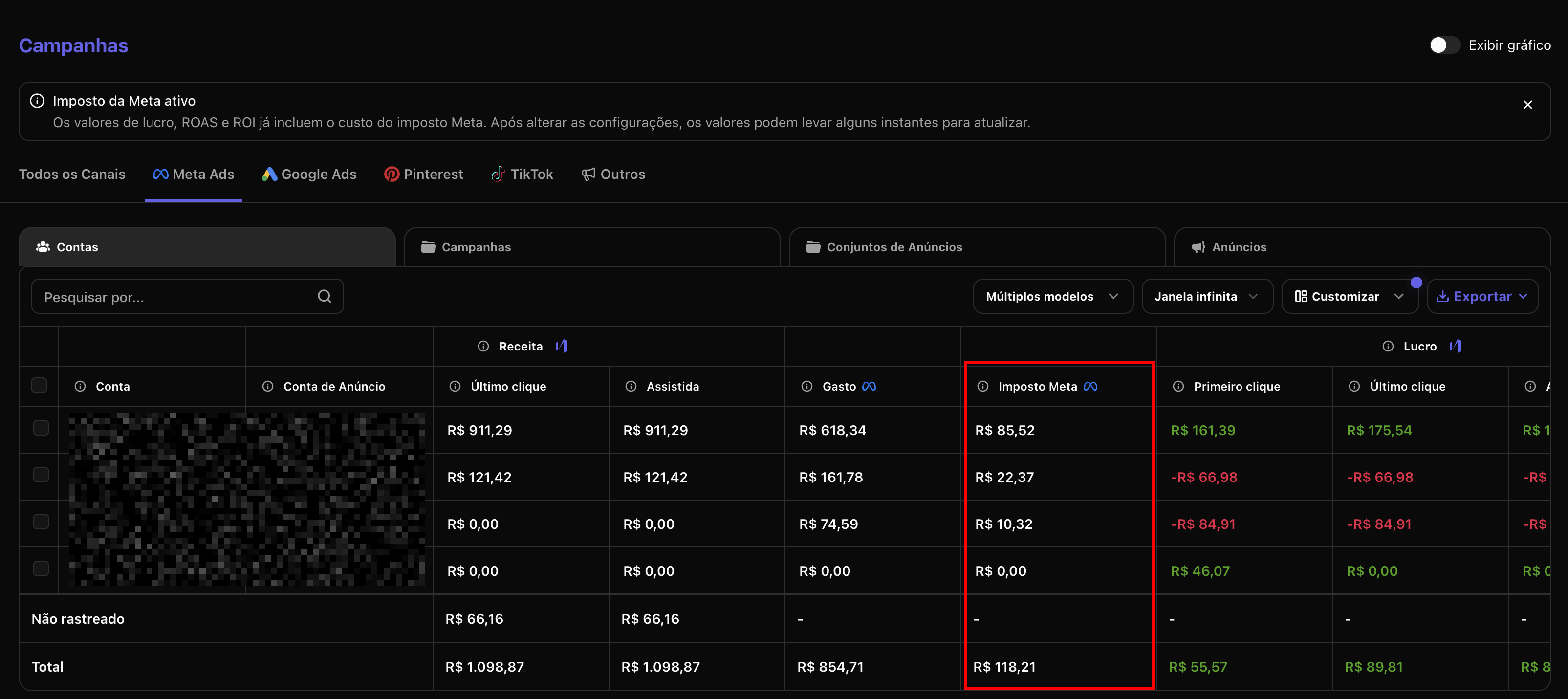Click info icon beside Gasto column
This screenshot has height=699, width=1568.
(x=806, y=386)
